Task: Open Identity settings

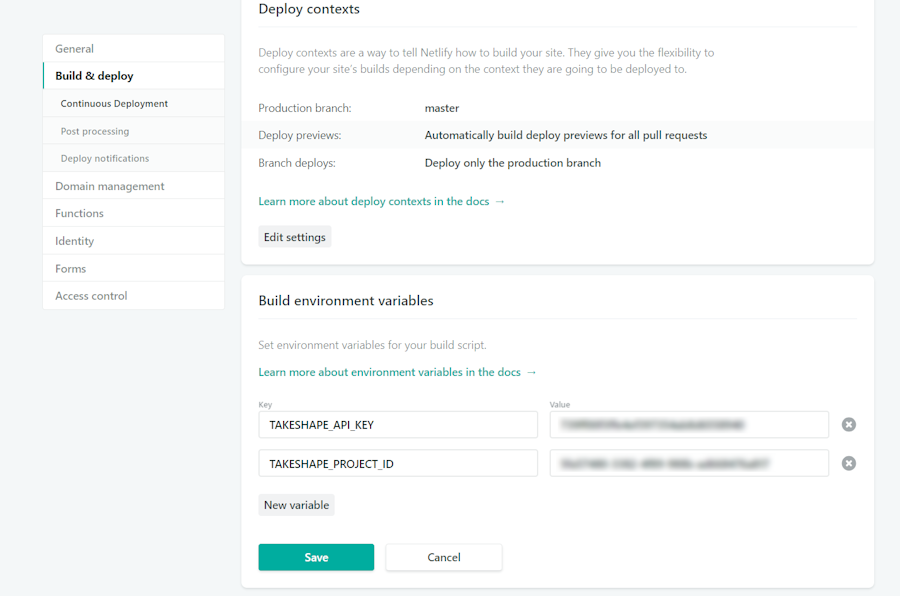Action: click(x=133, y=241)
